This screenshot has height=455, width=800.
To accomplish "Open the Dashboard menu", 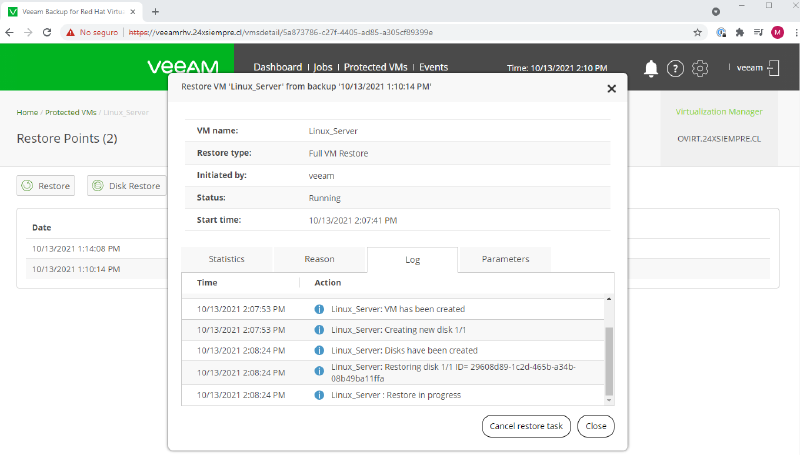I will (x=278, y=67).
